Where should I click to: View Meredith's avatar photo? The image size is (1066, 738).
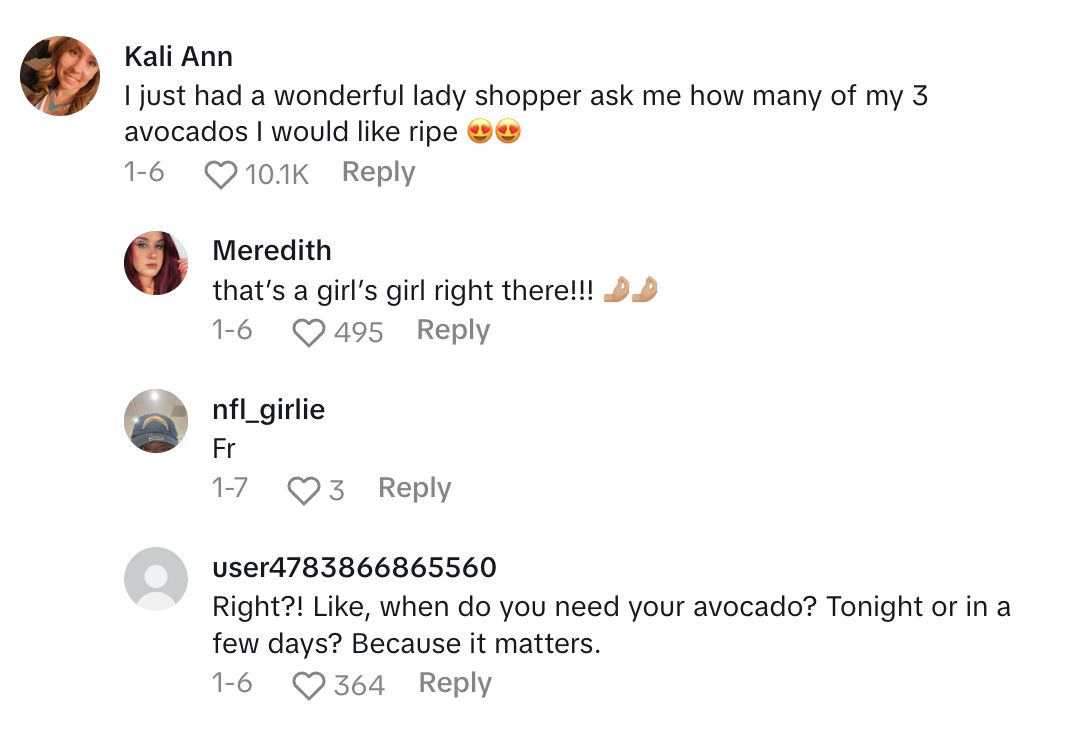pos(156,263)
